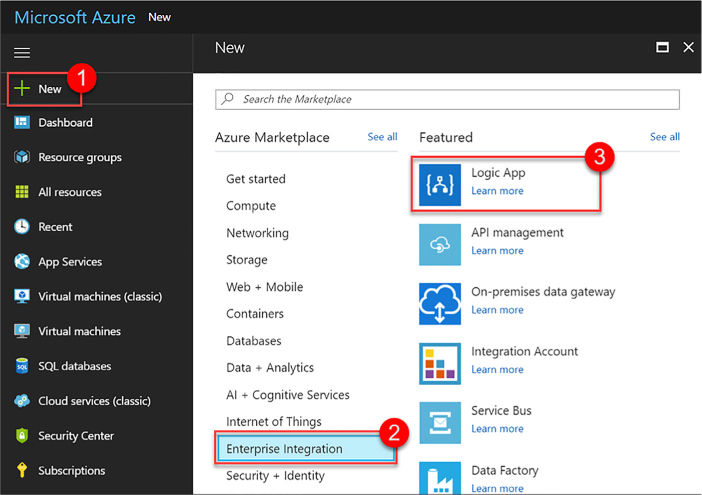Select Networking category
Image resolution: width=702 pixels, height=495 pixels.
click(257, 233)
